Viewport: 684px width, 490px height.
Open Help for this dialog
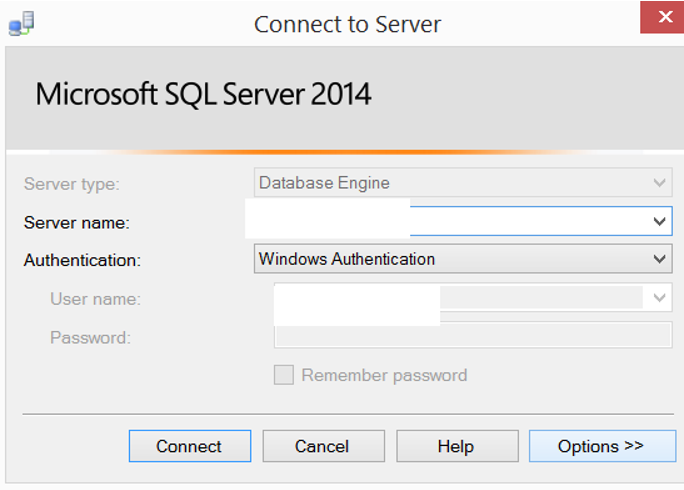pos(457,446)
